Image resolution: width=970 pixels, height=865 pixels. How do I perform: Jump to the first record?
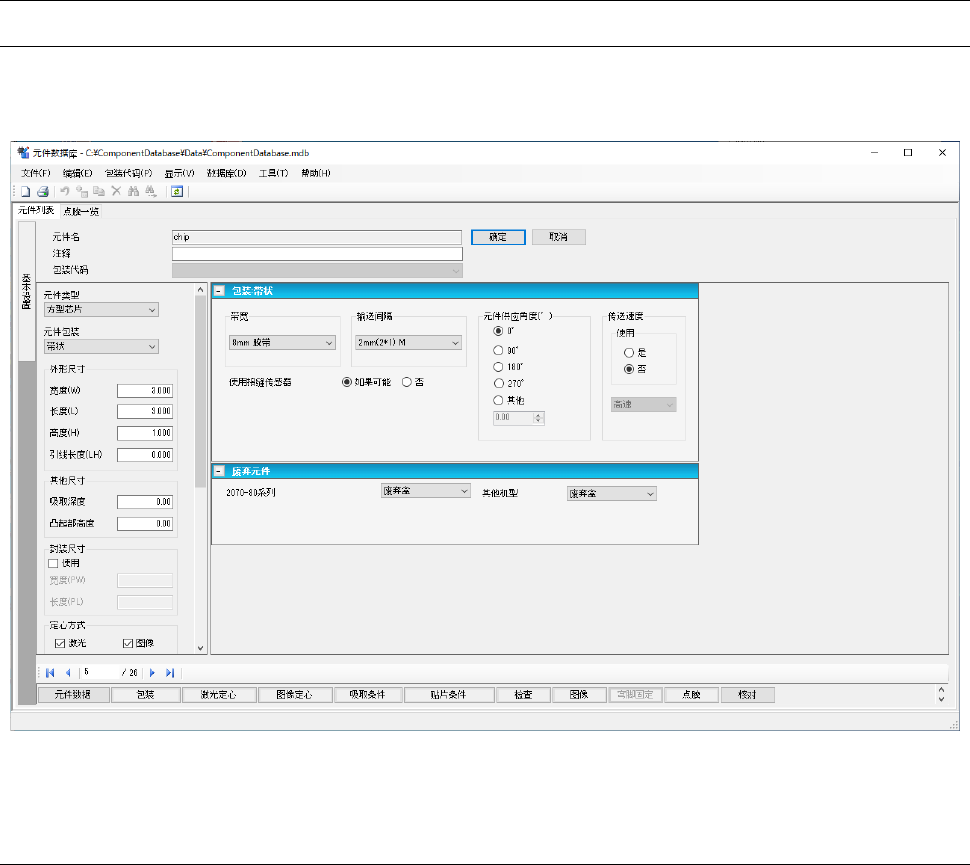pos(50,673)
